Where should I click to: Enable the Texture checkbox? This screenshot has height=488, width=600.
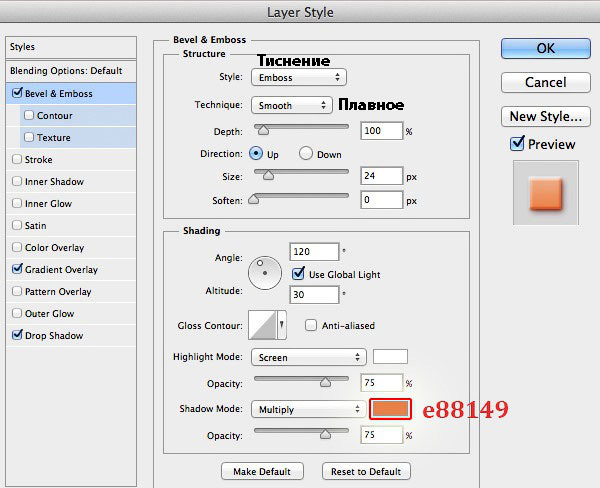(29, 137)
